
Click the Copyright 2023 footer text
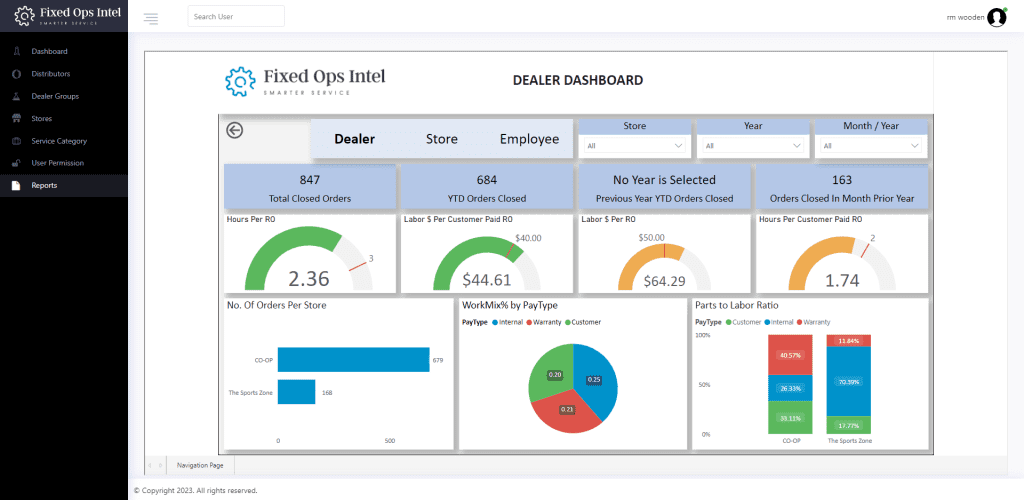pyautogui.click(x=195, y=490)
